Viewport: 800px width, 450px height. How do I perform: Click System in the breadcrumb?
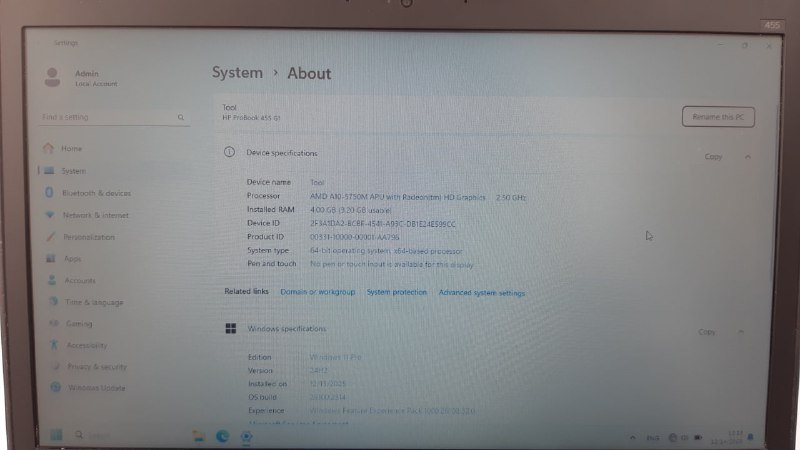237,72
